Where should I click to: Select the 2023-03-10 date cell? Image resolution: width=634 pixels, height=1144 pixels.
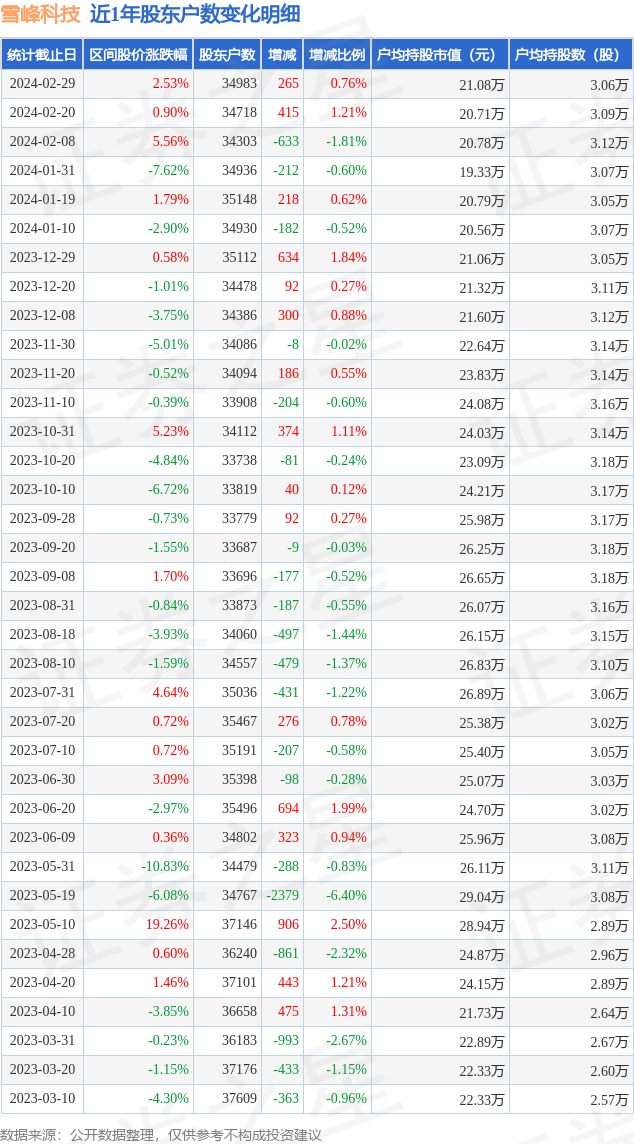[x=42, y=1099]
